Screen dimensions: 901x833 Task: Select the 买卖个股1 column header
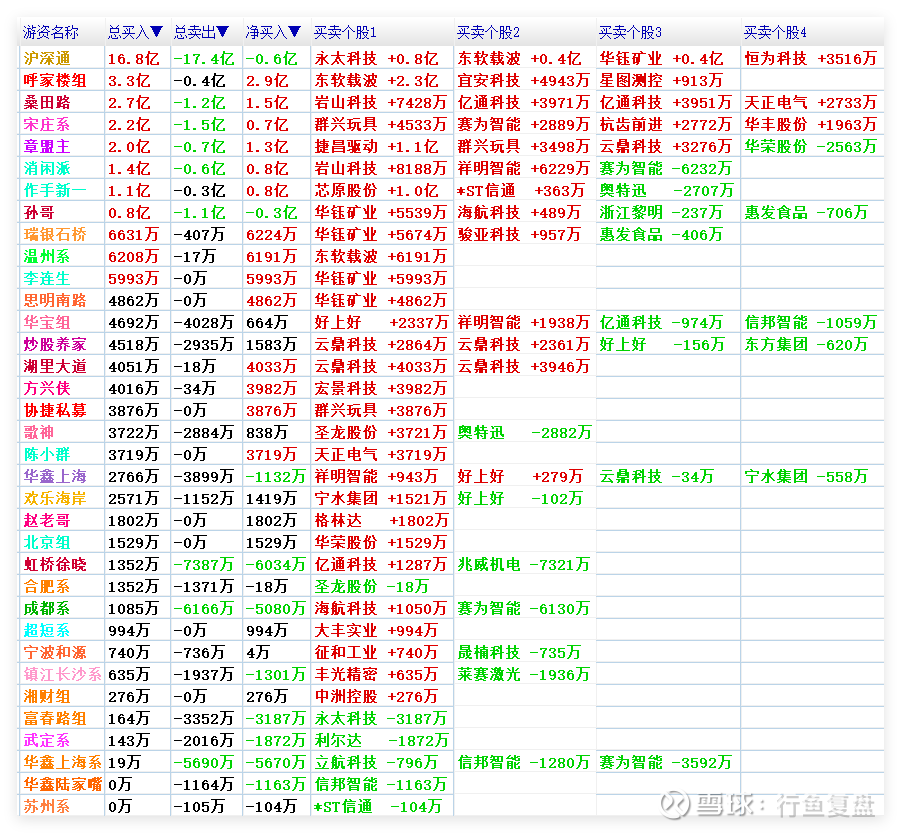345,33
